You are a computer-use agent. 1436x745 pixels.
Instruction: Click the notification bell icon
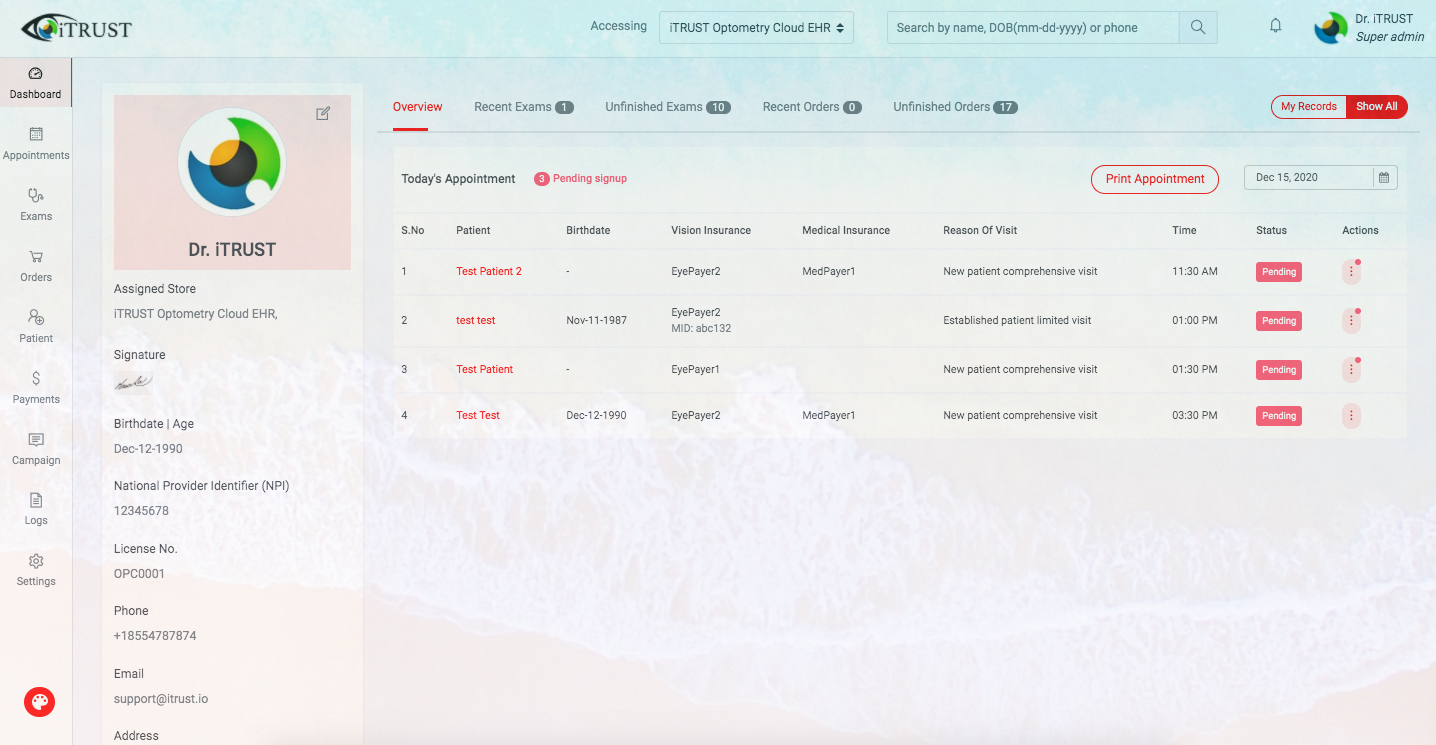[1275, 25]
